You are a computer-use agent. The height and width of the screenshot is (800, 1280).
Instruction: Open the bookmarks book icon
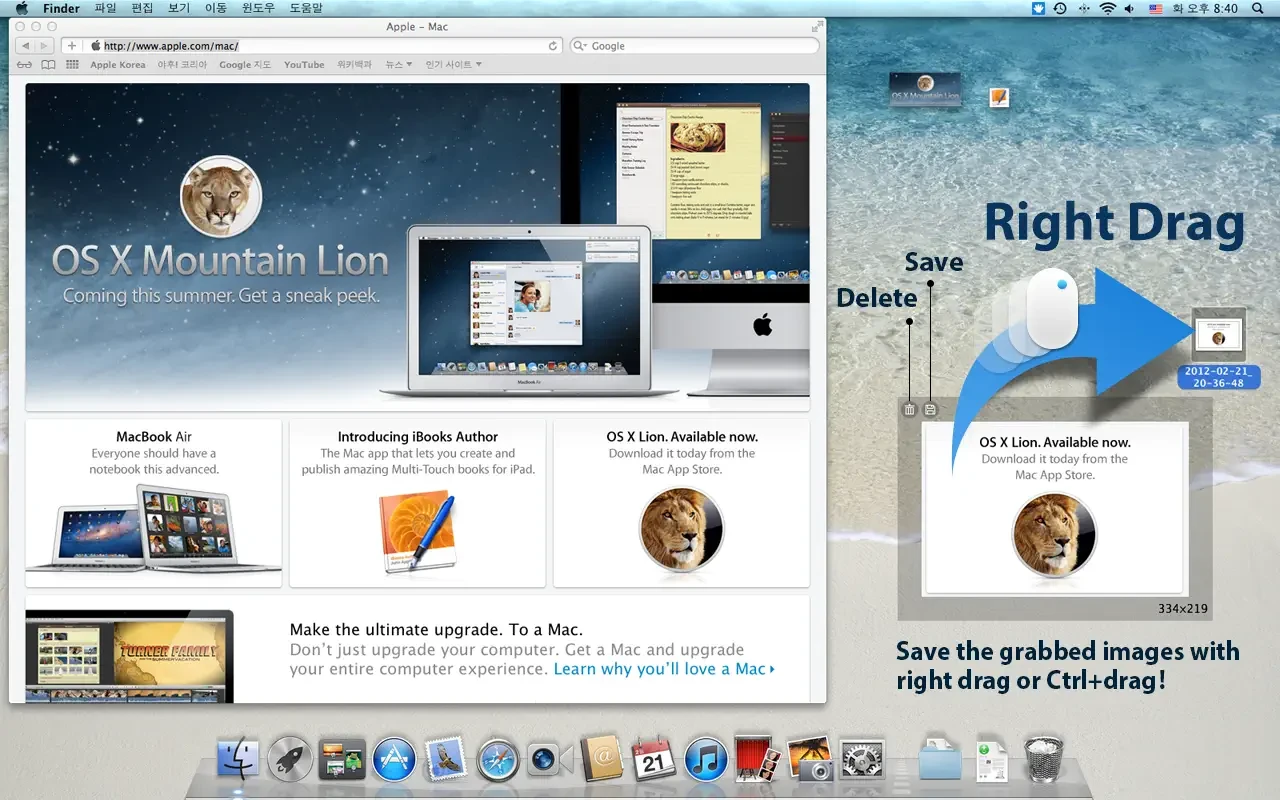49,65
